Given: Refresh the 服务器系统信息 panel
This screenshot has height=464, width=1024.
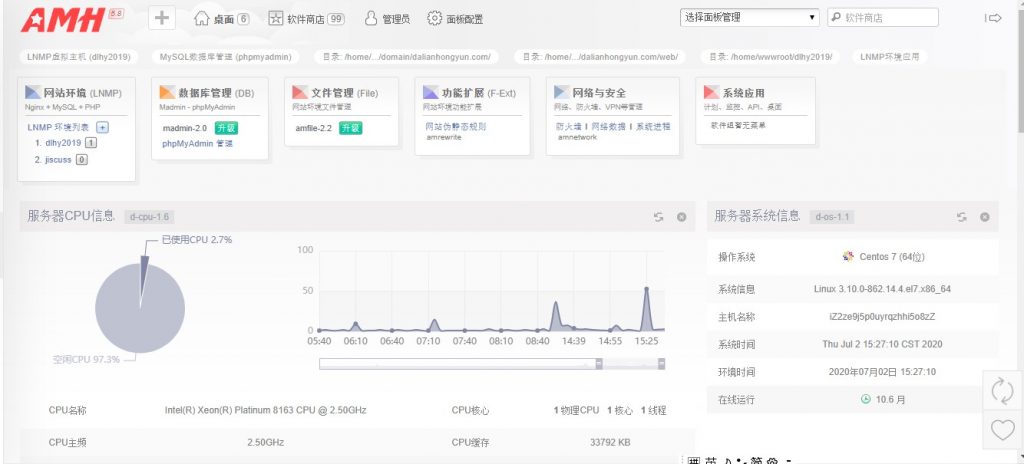Looking at the screenshot, I should (961, 217).
